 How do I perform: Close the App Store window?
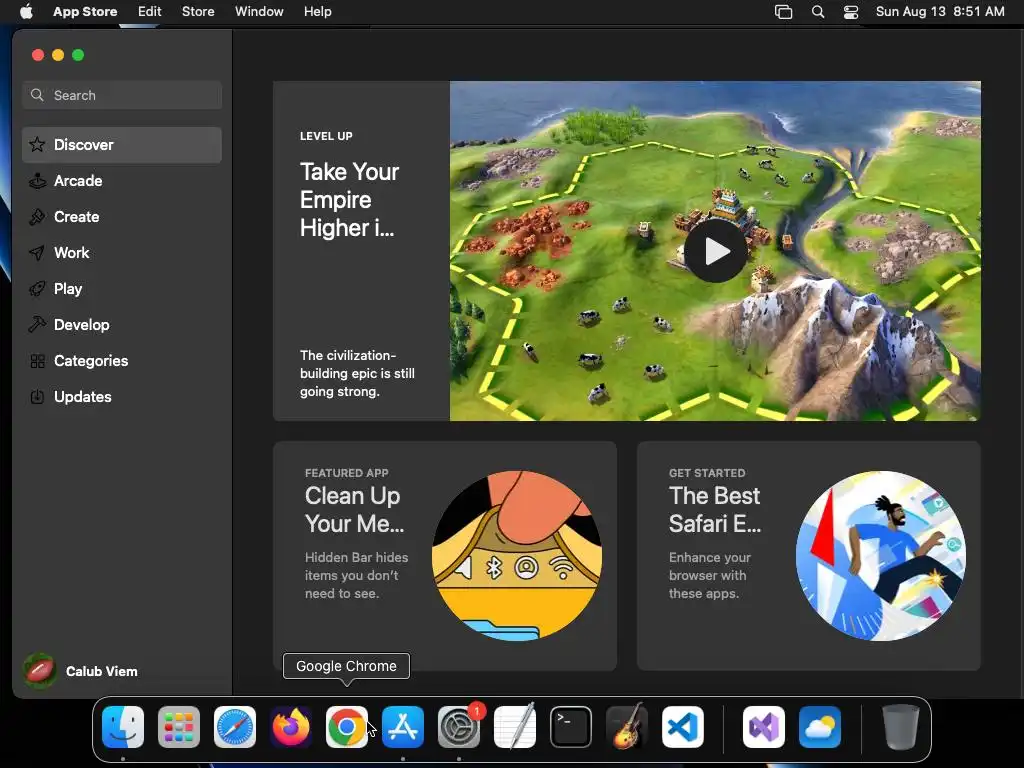click(x=38, y=55)
